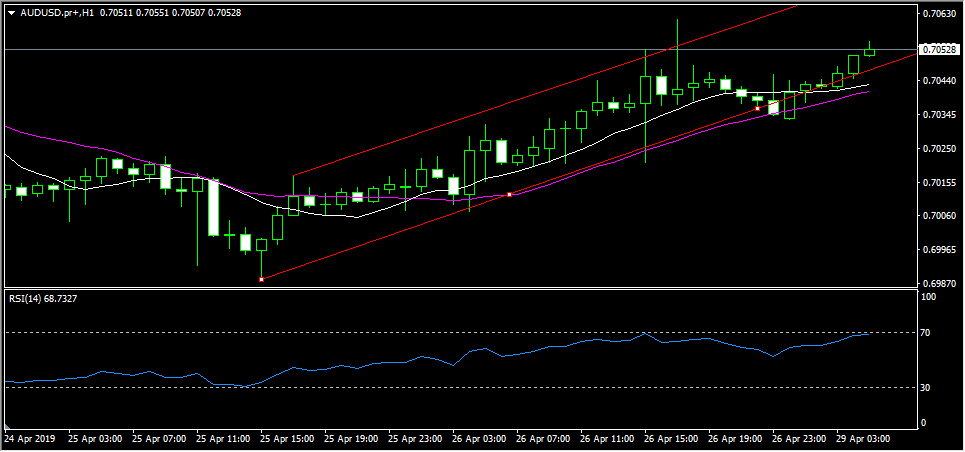Click the RSI(14) 68.7327 indicator label
This screenshot has height=452, width=965.
pos(43,299)
